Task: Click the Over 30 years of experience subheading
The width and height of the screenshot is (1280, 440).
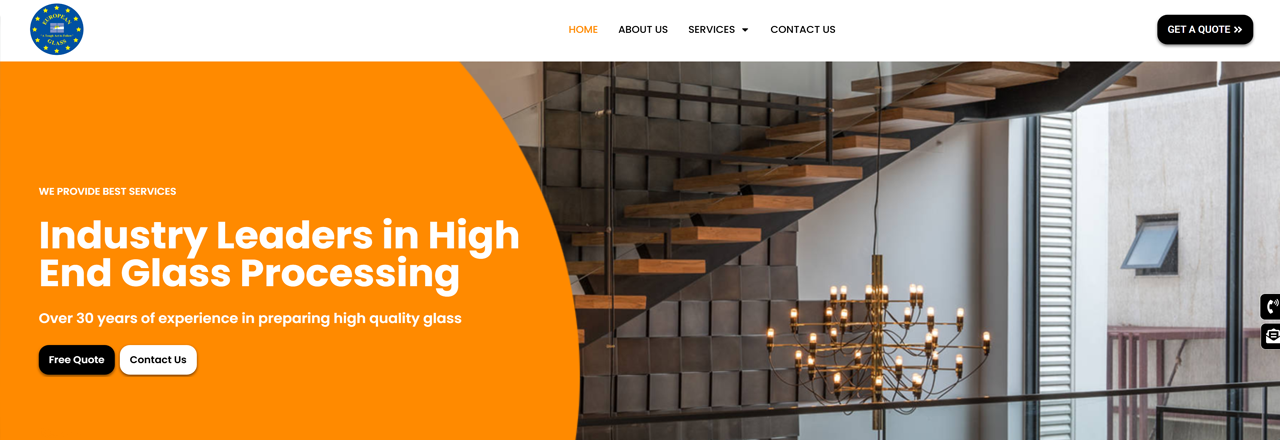Action: [x=250, y=318]
